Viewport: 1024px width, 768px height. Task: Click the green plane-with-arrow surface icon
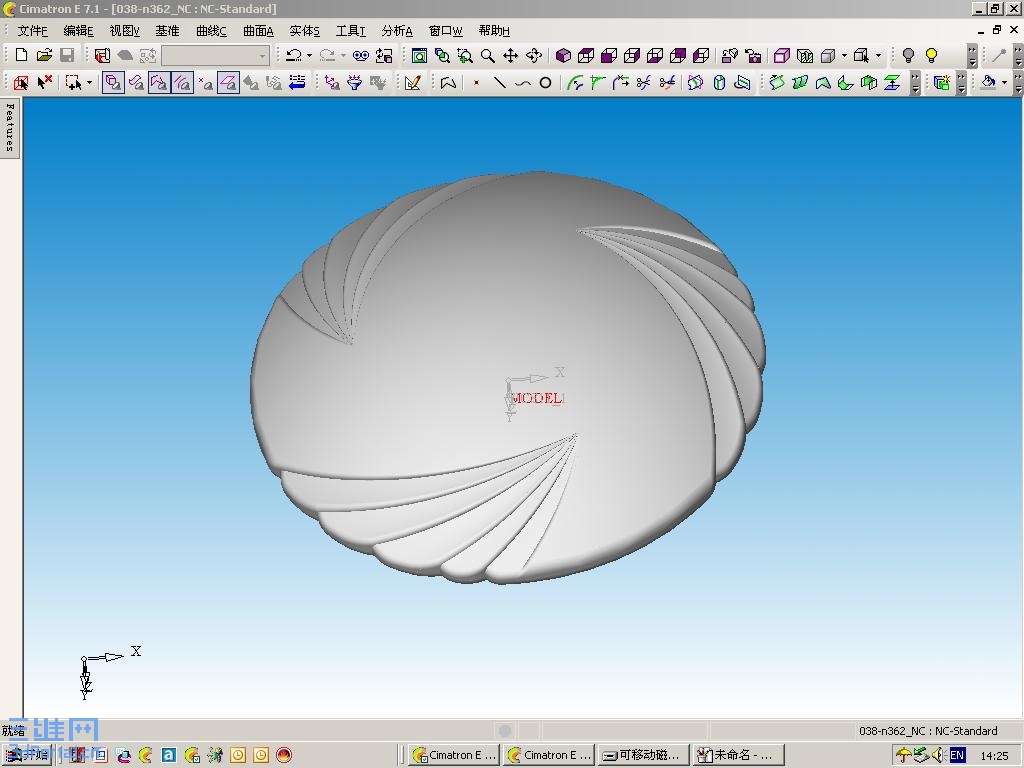[891, 83]
